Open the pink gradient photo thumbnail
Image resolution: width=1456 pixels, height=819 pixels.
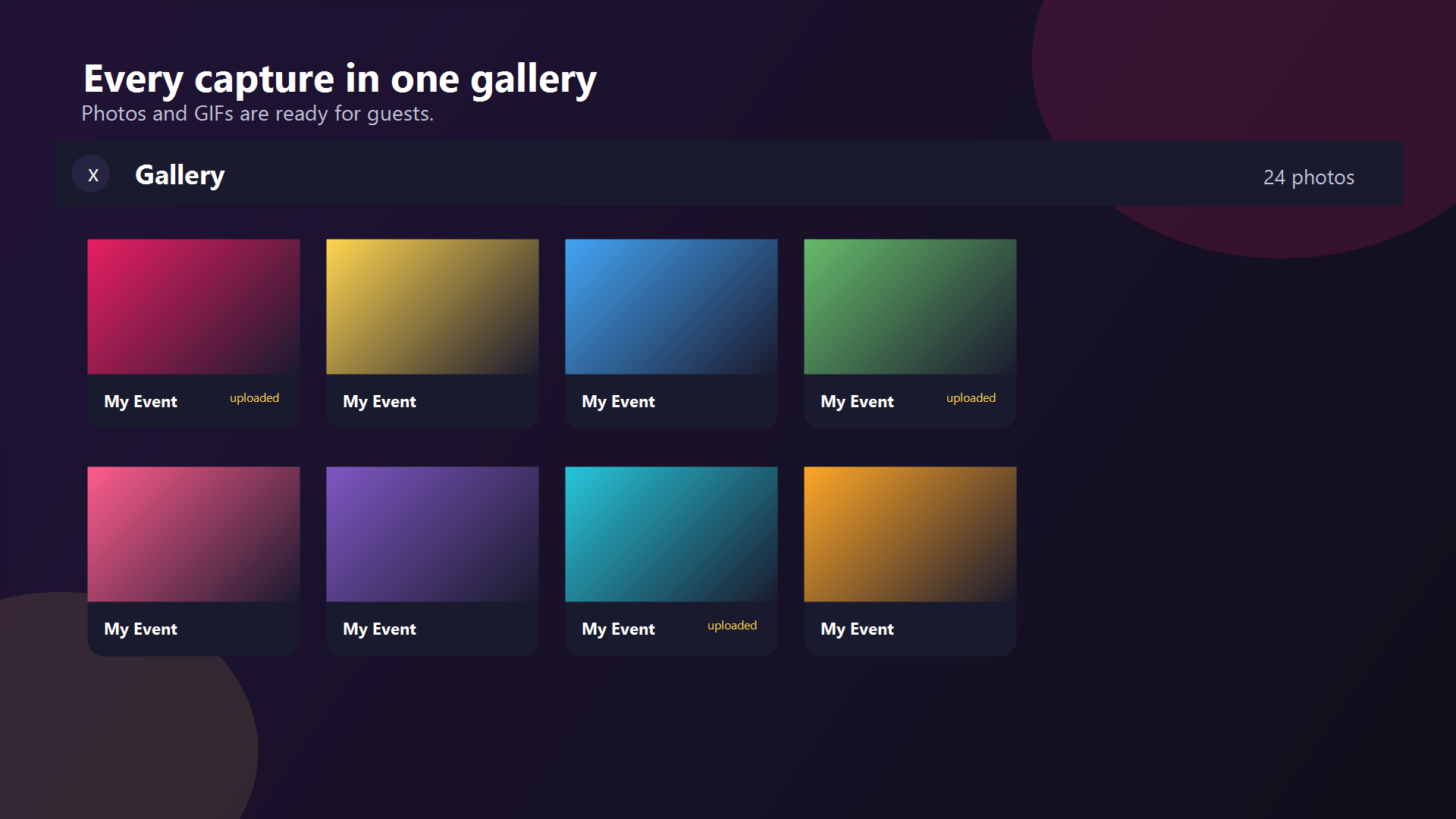[x=193, y=534]
